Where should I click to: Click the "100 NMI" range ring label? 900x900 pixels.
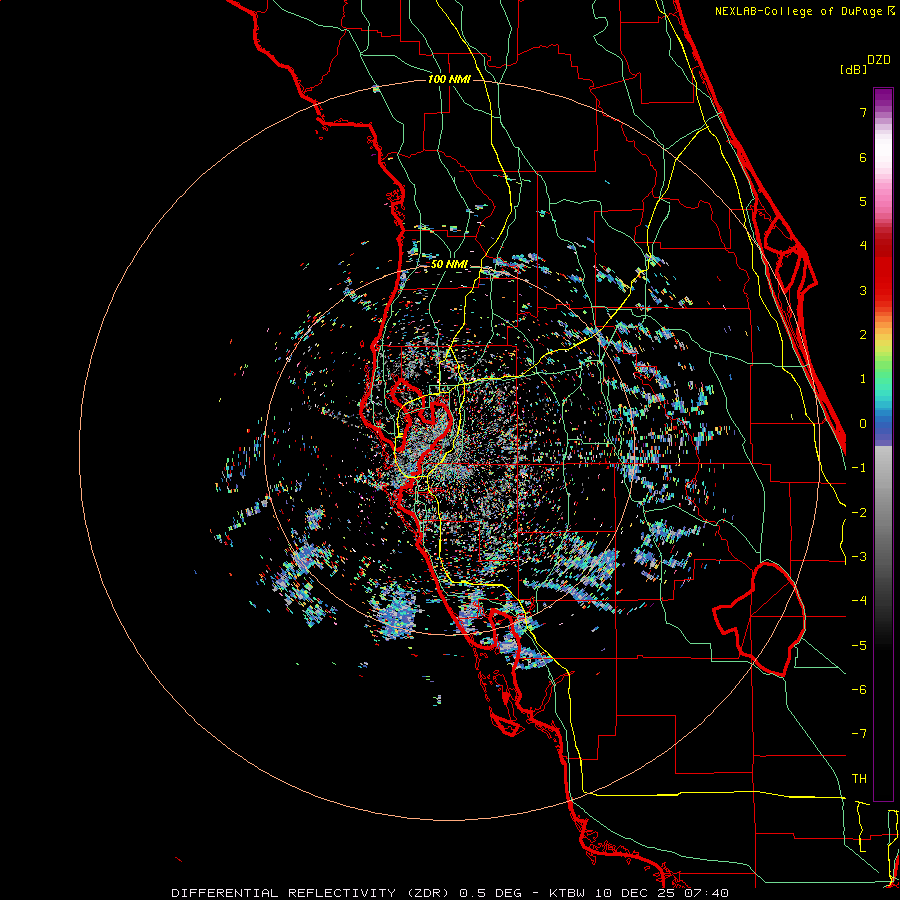pyautogui.click(x=449, y=79)
